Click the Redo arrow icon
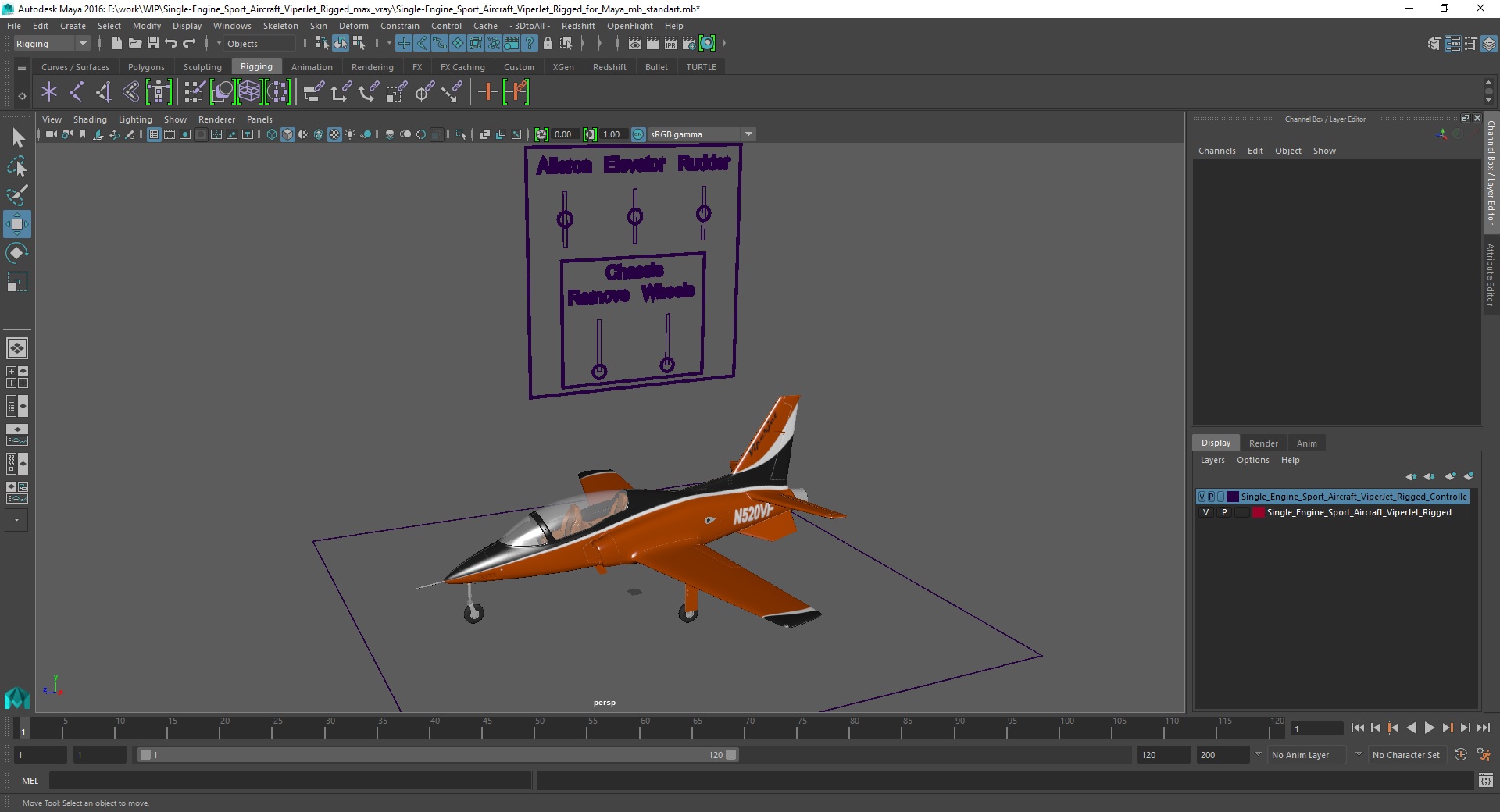The height and width of the screenshot is (812, 1500). click(189, 44)
